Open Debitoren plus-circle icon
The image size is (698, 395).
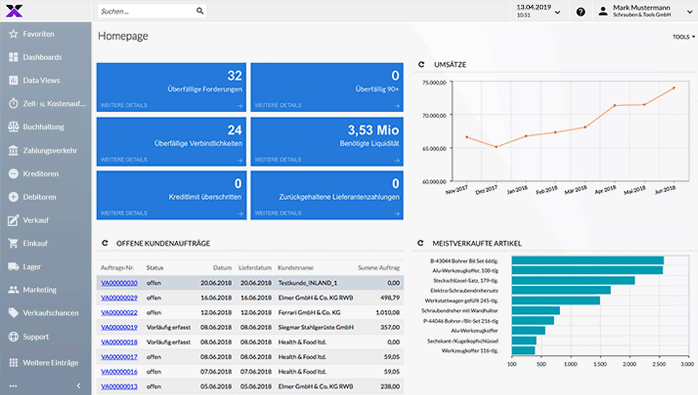coord(13,197)
